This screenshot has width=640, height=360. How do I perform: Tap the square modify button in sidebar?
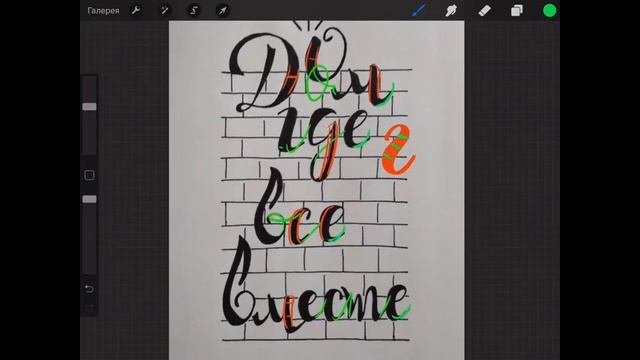(89, 176)
